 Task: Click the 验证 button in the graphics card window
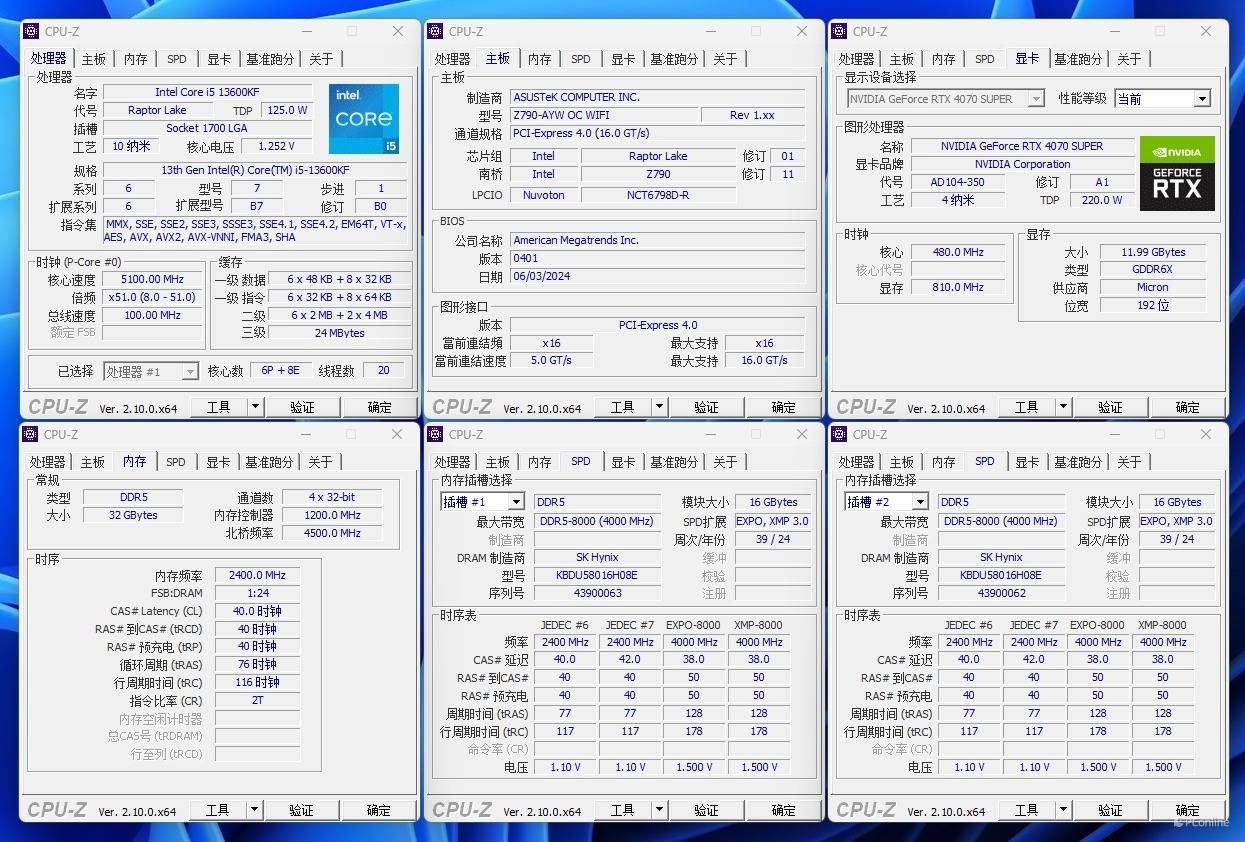pyautogui.click(x=1110, y=407)
